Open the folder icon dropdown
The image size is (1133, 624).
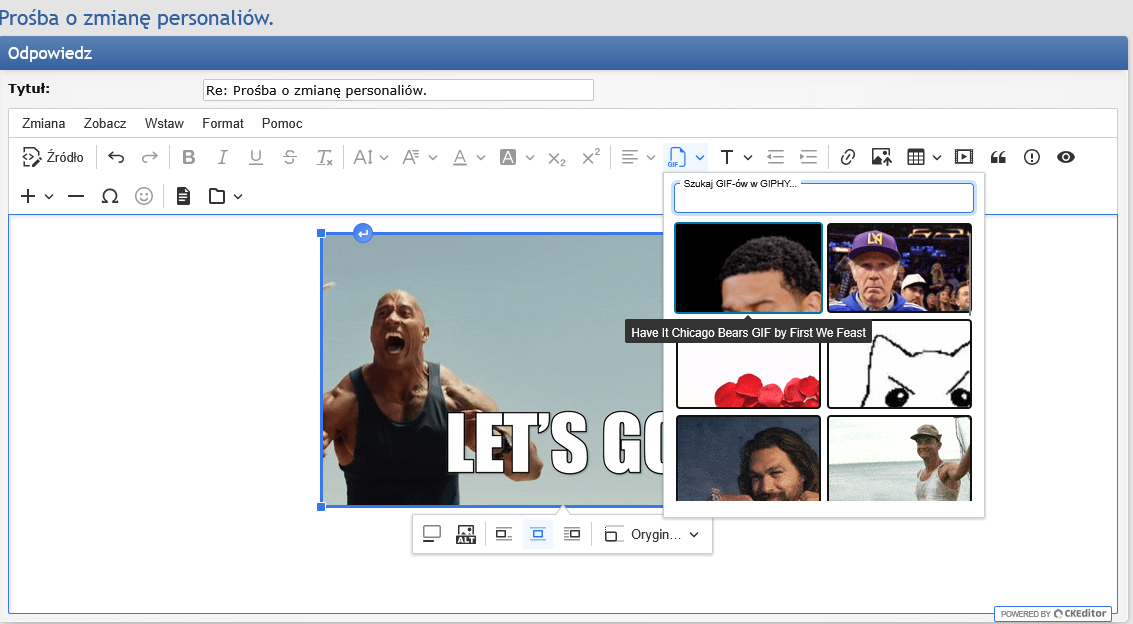pos(225,196)
